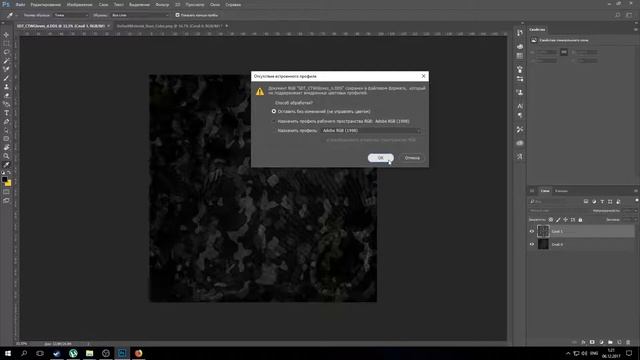Open the Paragraph panel icon

(x=520, y=116)
